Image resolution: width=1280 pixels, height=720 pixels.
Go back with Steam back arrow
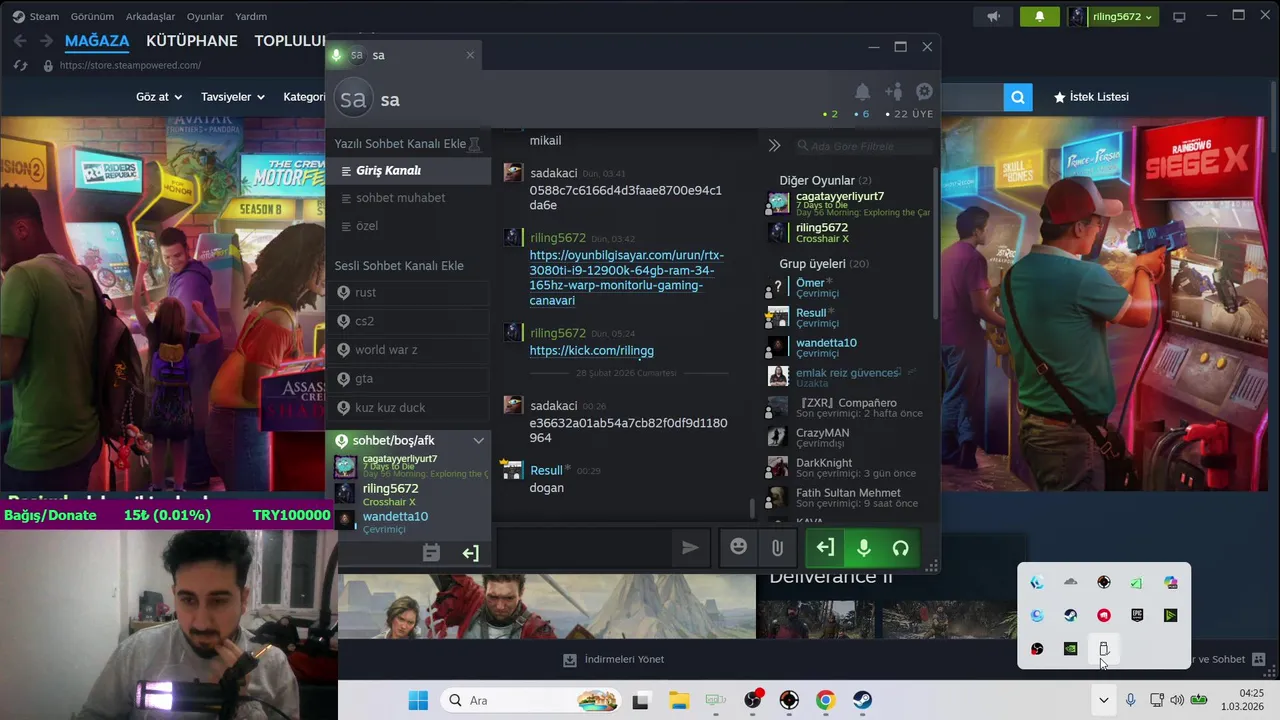click(20, 41)
